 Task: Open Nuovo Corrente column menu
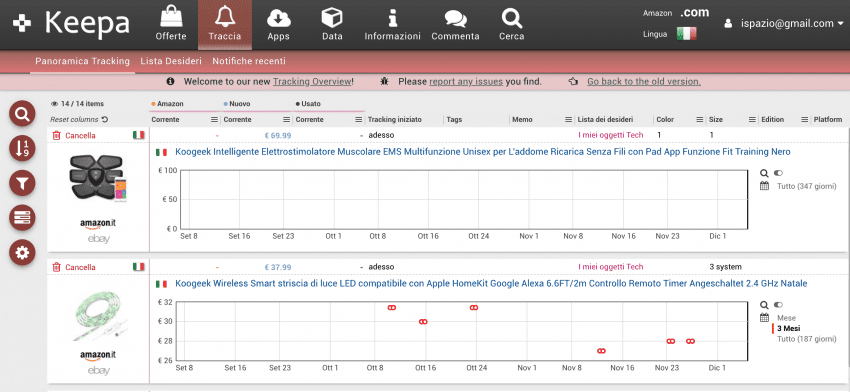(x=286, y=120)
